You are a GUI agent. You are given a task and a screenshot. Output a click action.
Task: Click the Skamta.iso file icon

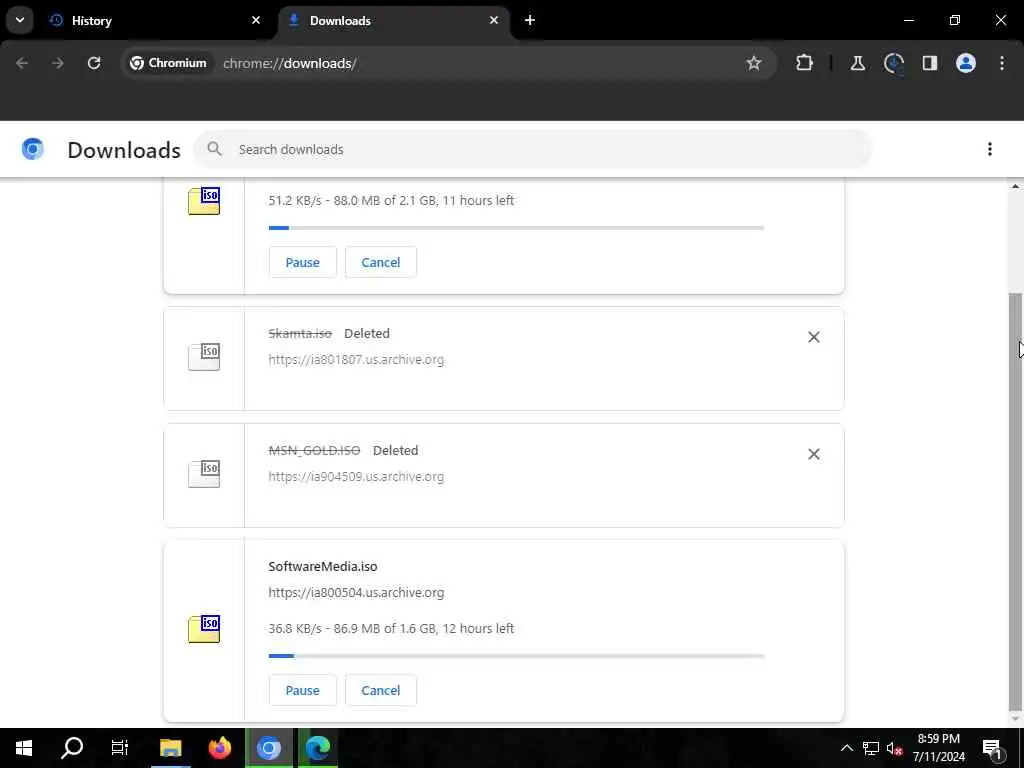[204, 357]
